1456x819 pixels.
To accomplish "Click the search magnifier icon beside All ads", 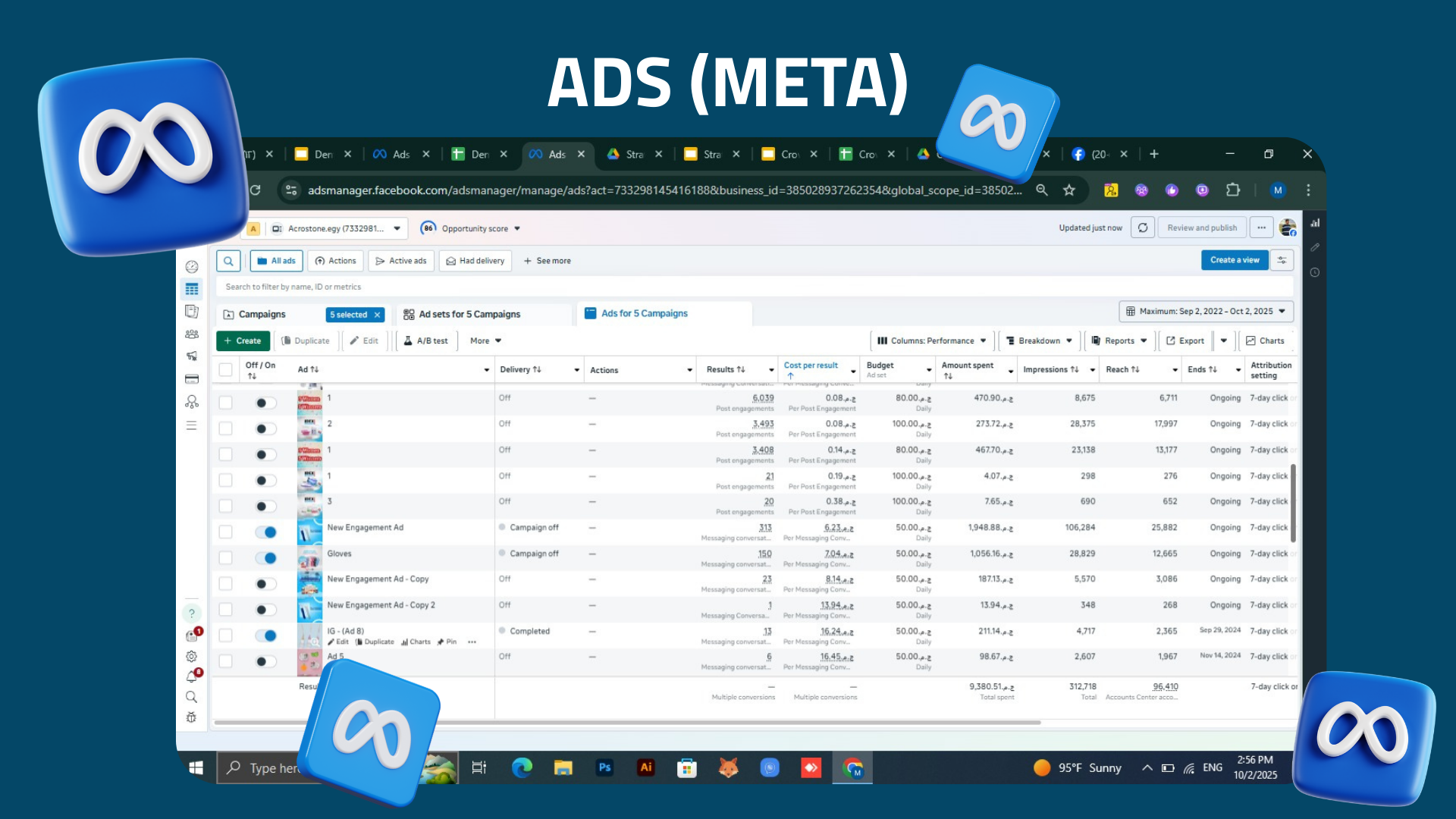I will click(x=228, y=261).
